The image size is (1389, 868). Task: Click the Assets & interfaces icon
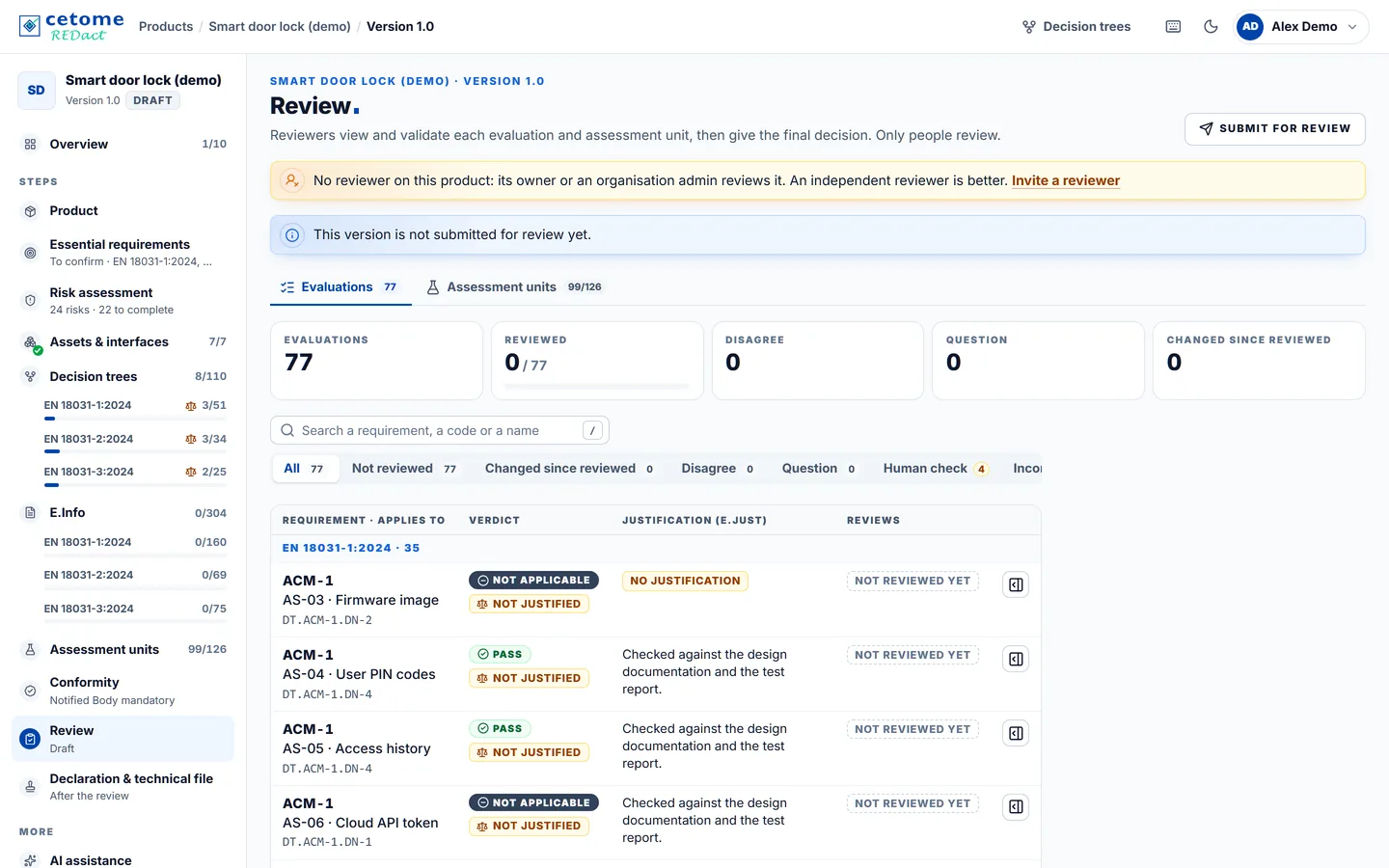click(x=32, y=342)
